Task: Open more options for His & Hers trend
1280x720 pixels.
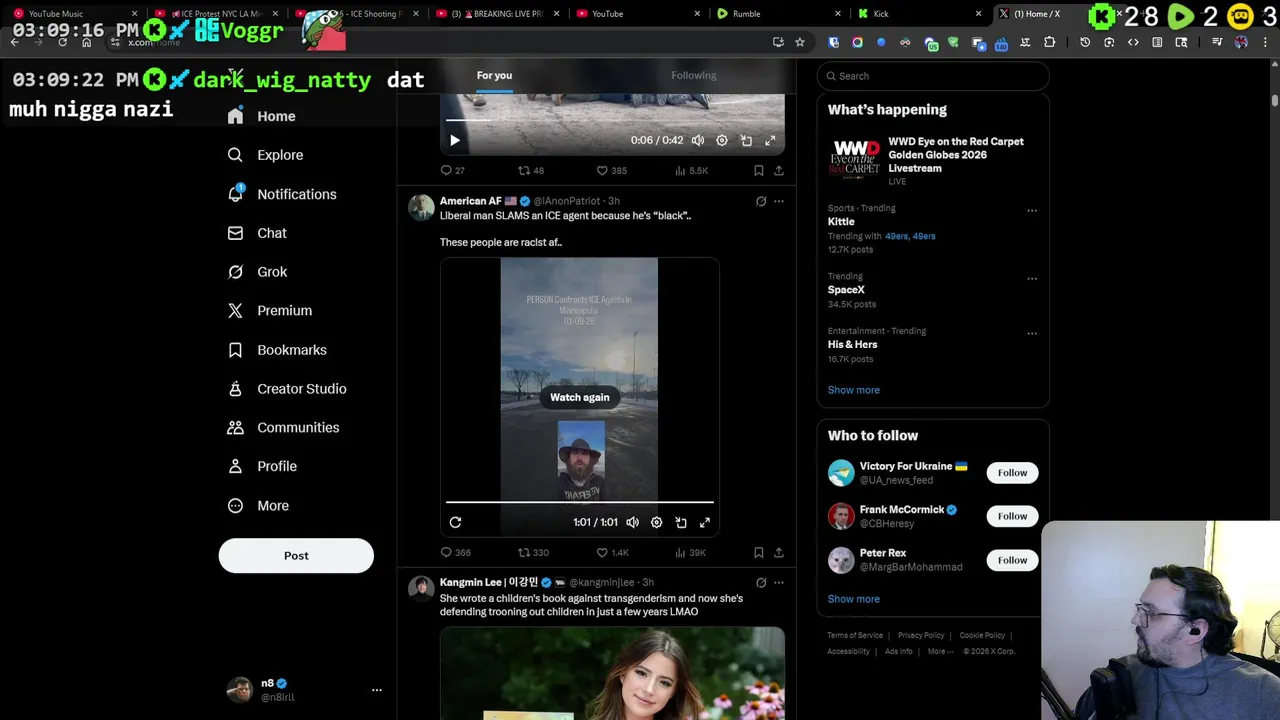Action: coord(1032,334)
